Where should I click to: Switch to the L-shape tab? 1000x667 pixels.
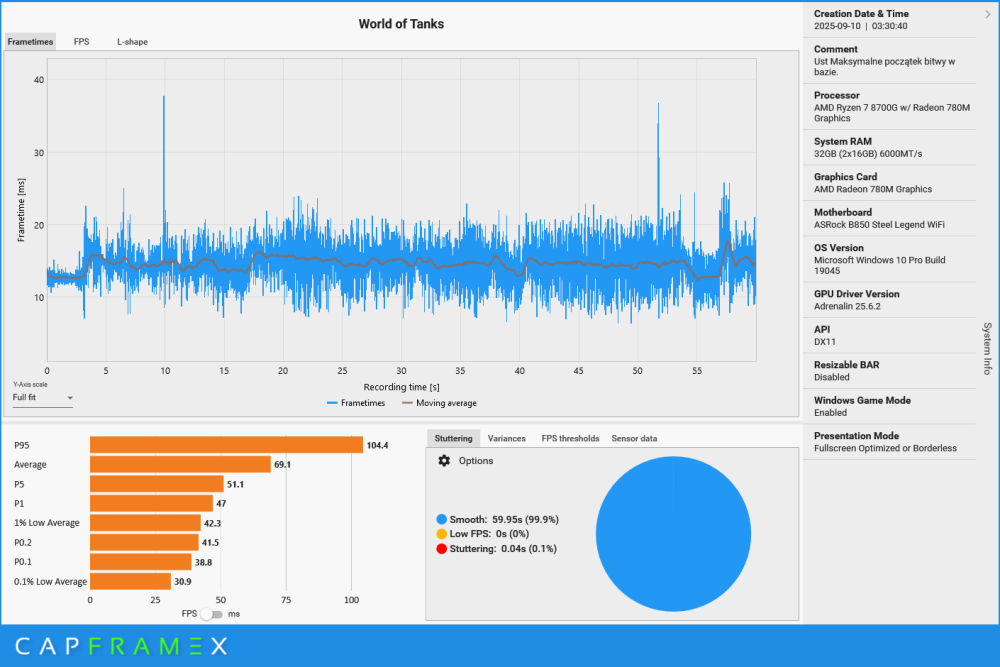click(x=131, y=42)
